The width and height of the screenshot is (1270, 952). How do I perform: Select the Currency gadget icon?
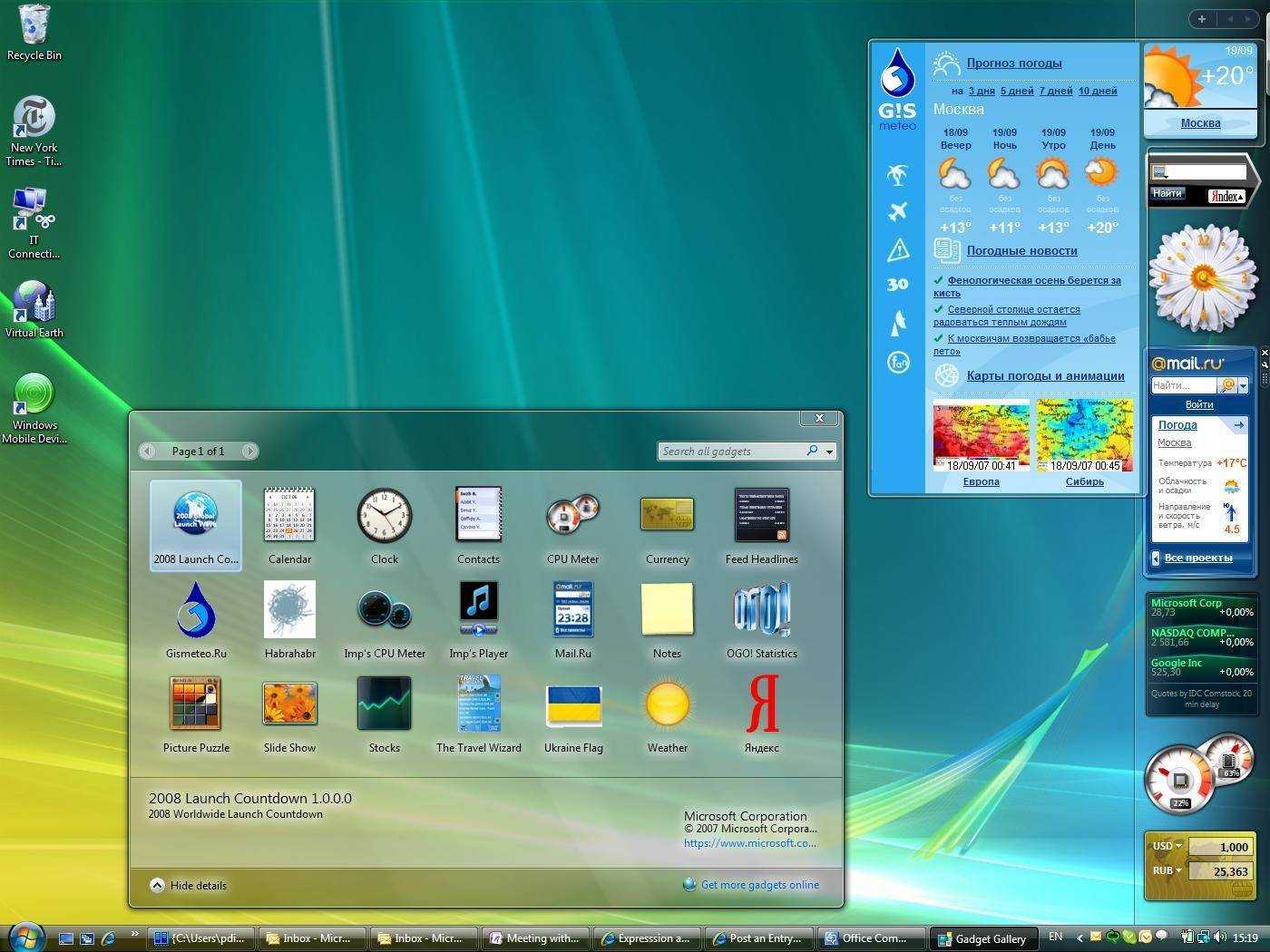click(667, 516)
